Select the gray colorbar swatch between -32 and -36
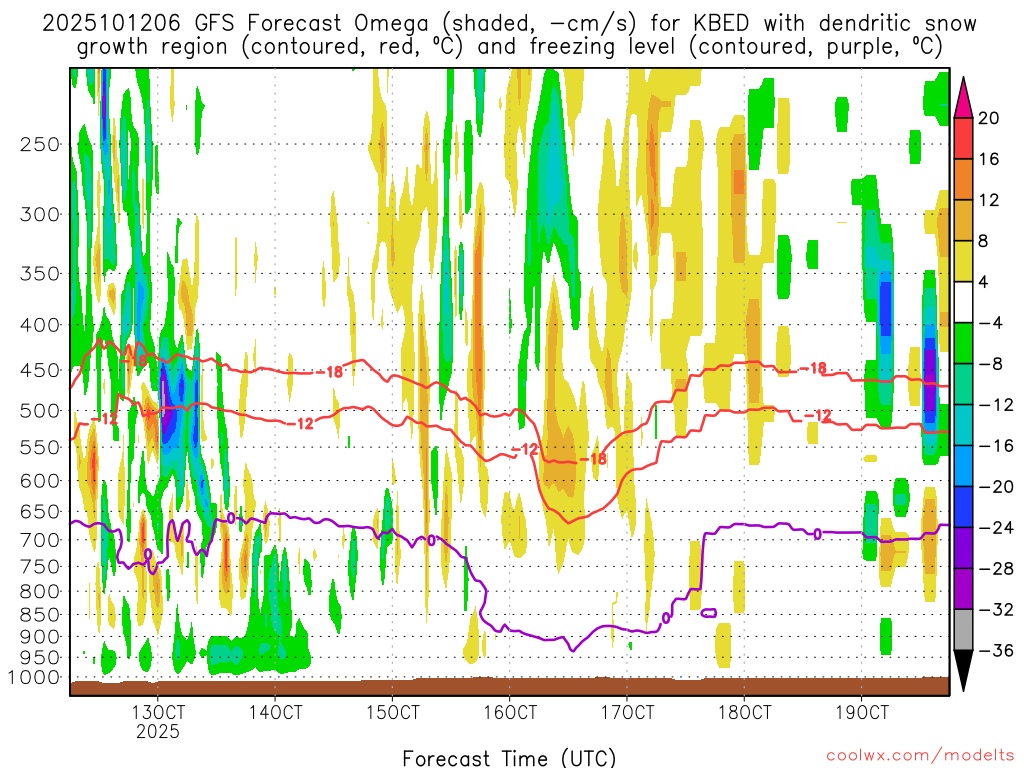The width and height of the screenshot is (1024, 768). 963,630
